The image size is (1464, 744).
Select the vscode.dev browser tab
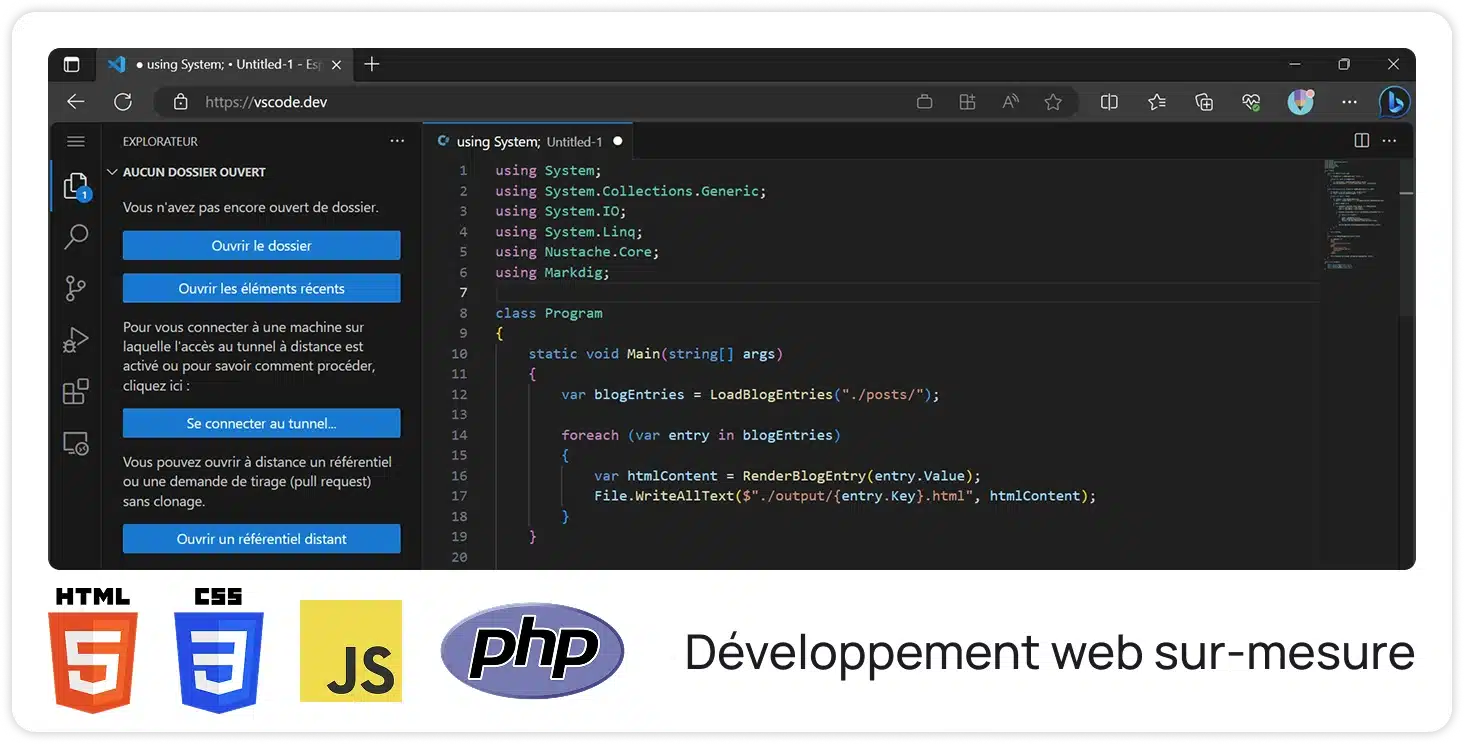(223, 64)
